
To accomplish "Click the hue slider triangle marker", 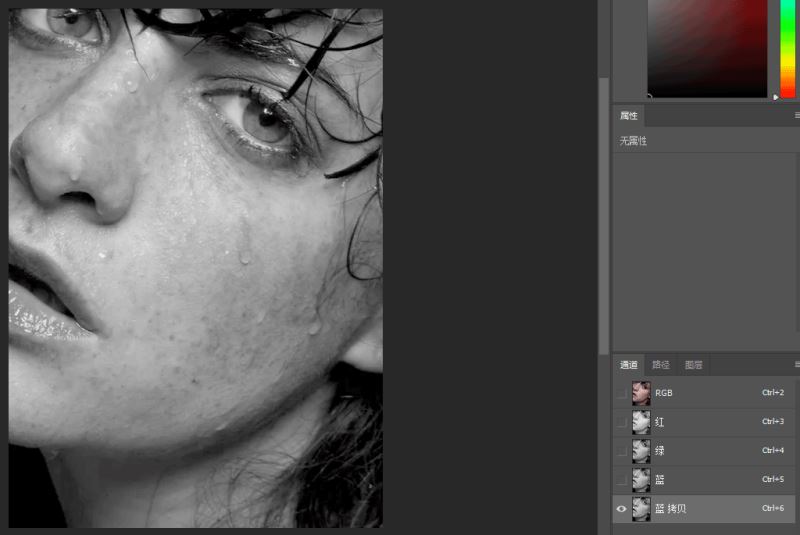I will (776, 97).
